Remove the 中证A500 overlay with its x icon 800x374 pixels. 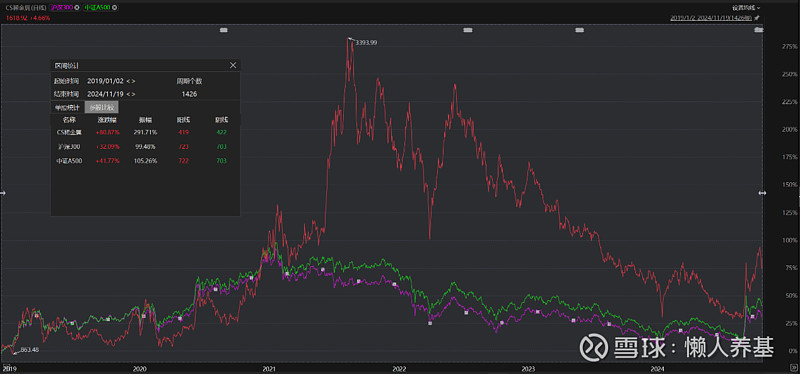(114, 8)
